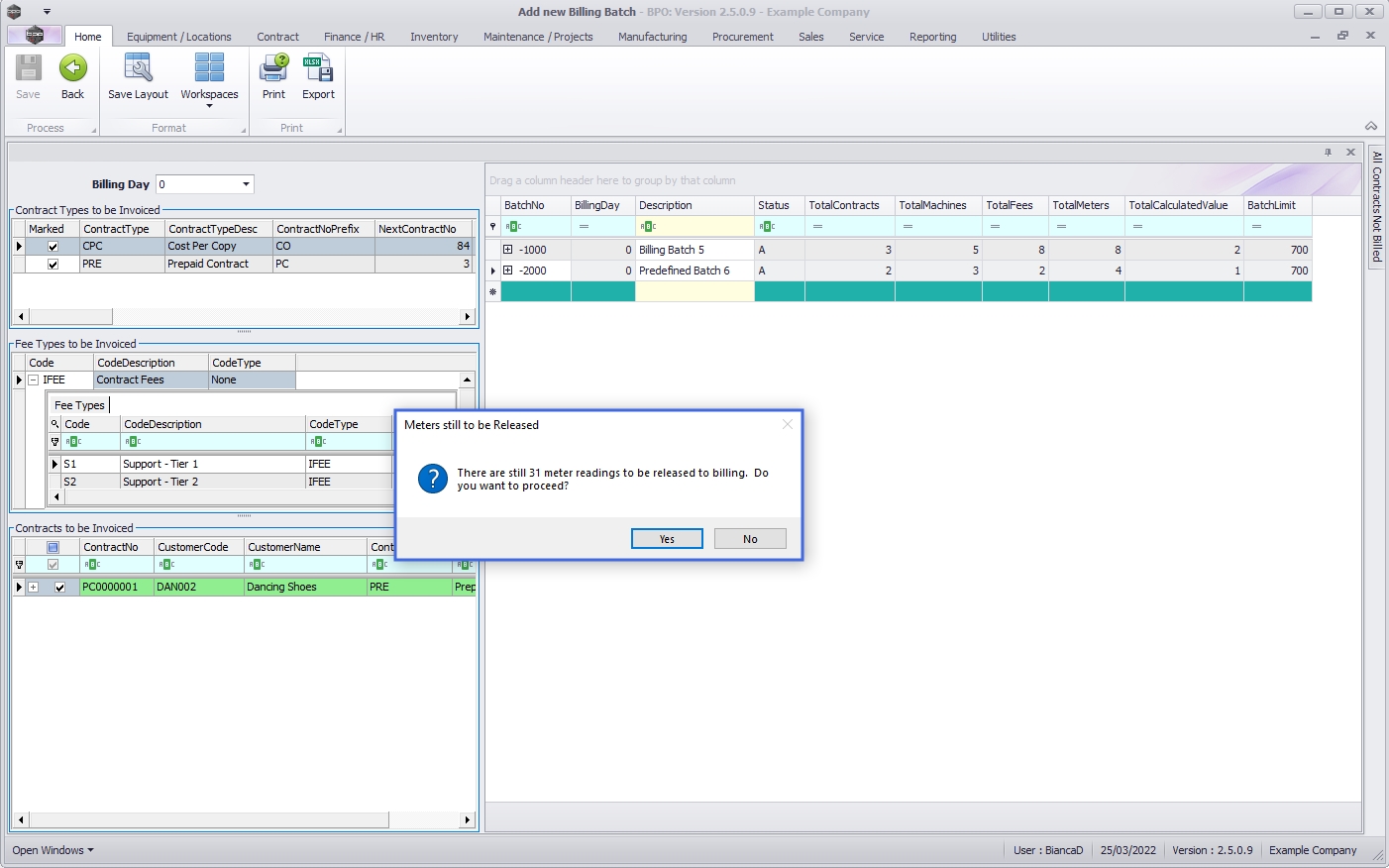This screenshot has width=1389, height=868.
Task: Open the Quick Access toolbar dropdown arrow
Action: point(47,12)
